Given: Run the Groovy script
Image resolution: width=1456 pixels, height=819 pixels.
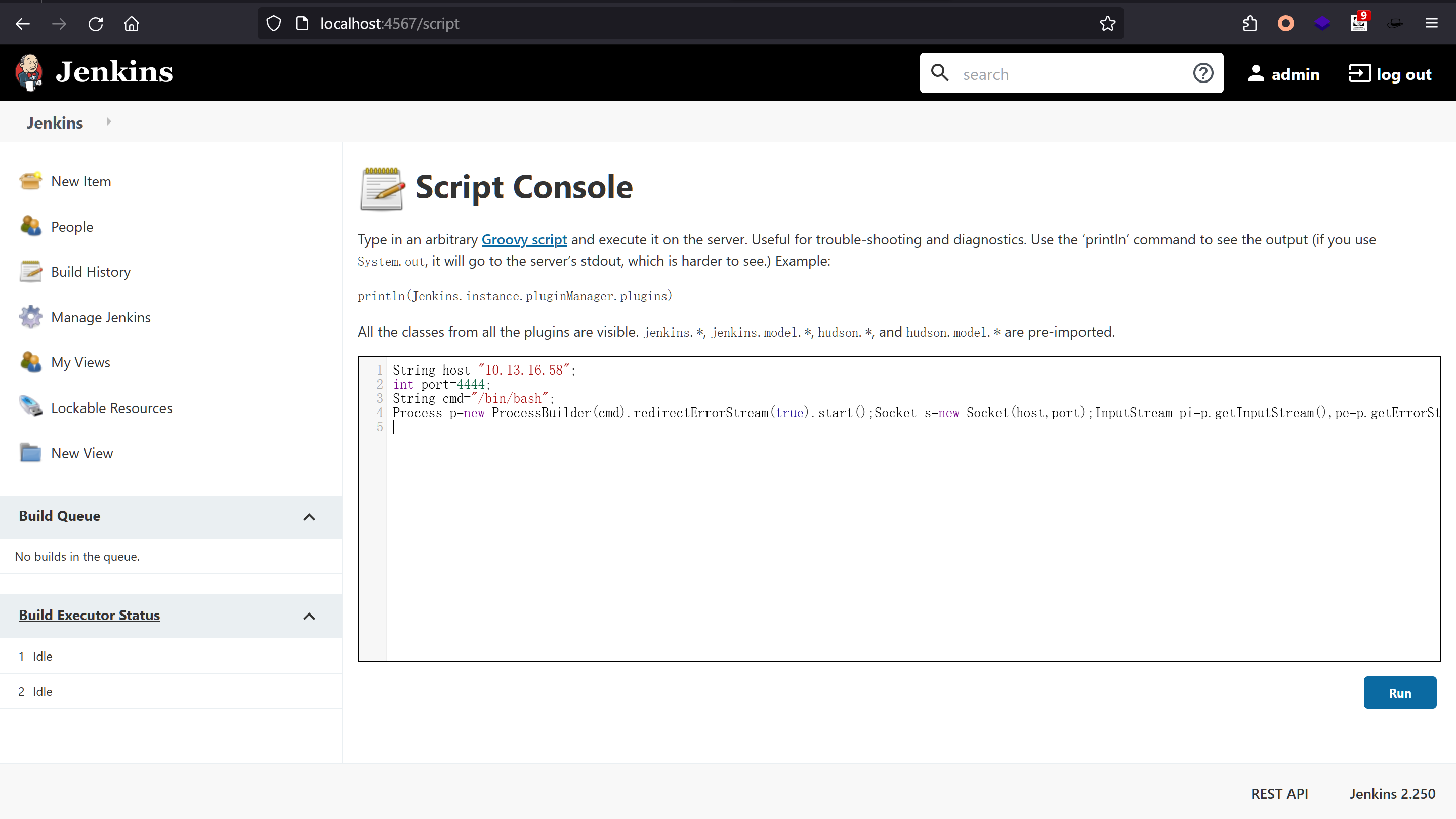Looking at the screenshot, I should (1399, 692).
